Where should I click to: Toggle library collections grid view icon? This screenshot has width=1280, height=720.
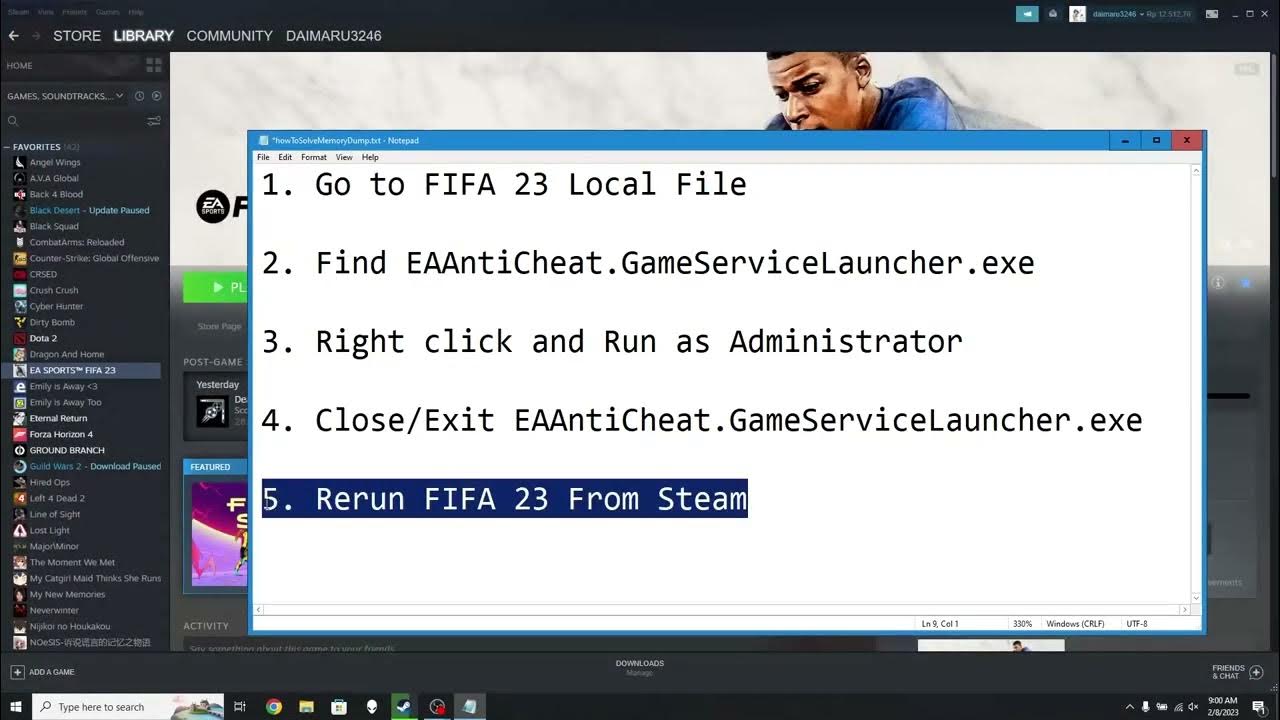tap(154, 66)
